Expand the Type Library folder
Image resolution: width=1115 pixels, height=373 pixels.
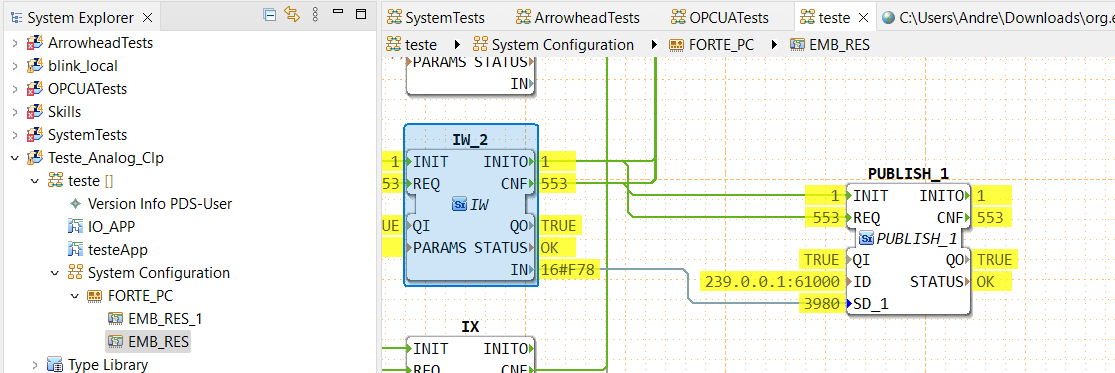point(35,365)
